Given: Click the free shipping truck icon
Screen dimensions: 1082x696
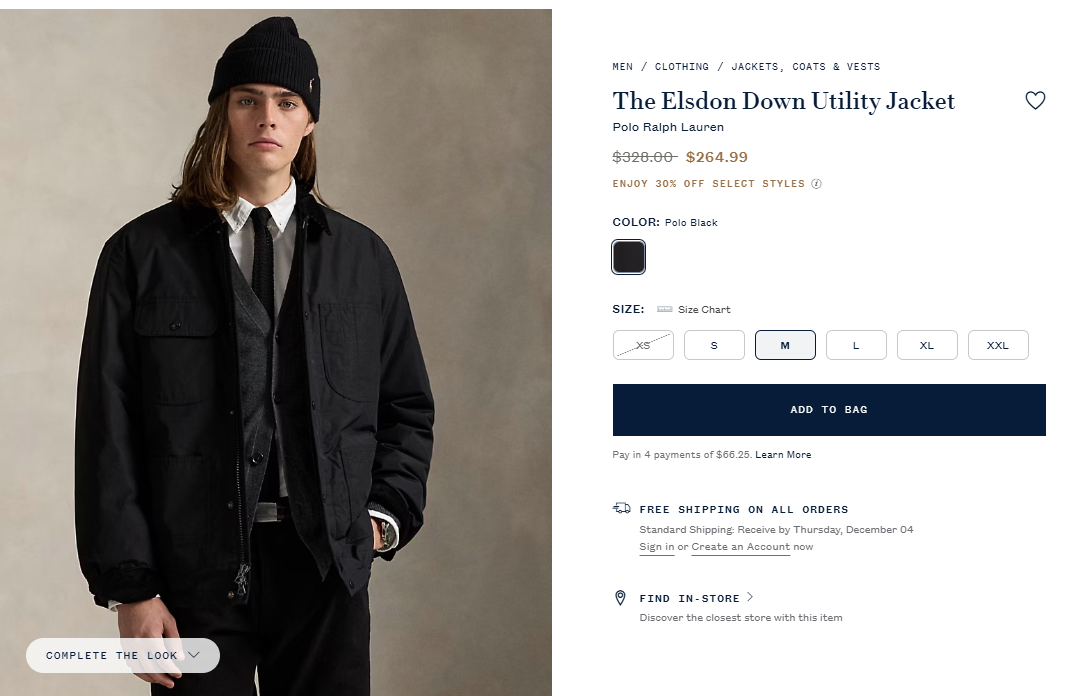Looking at the screenshot, I should coord(622,509).
